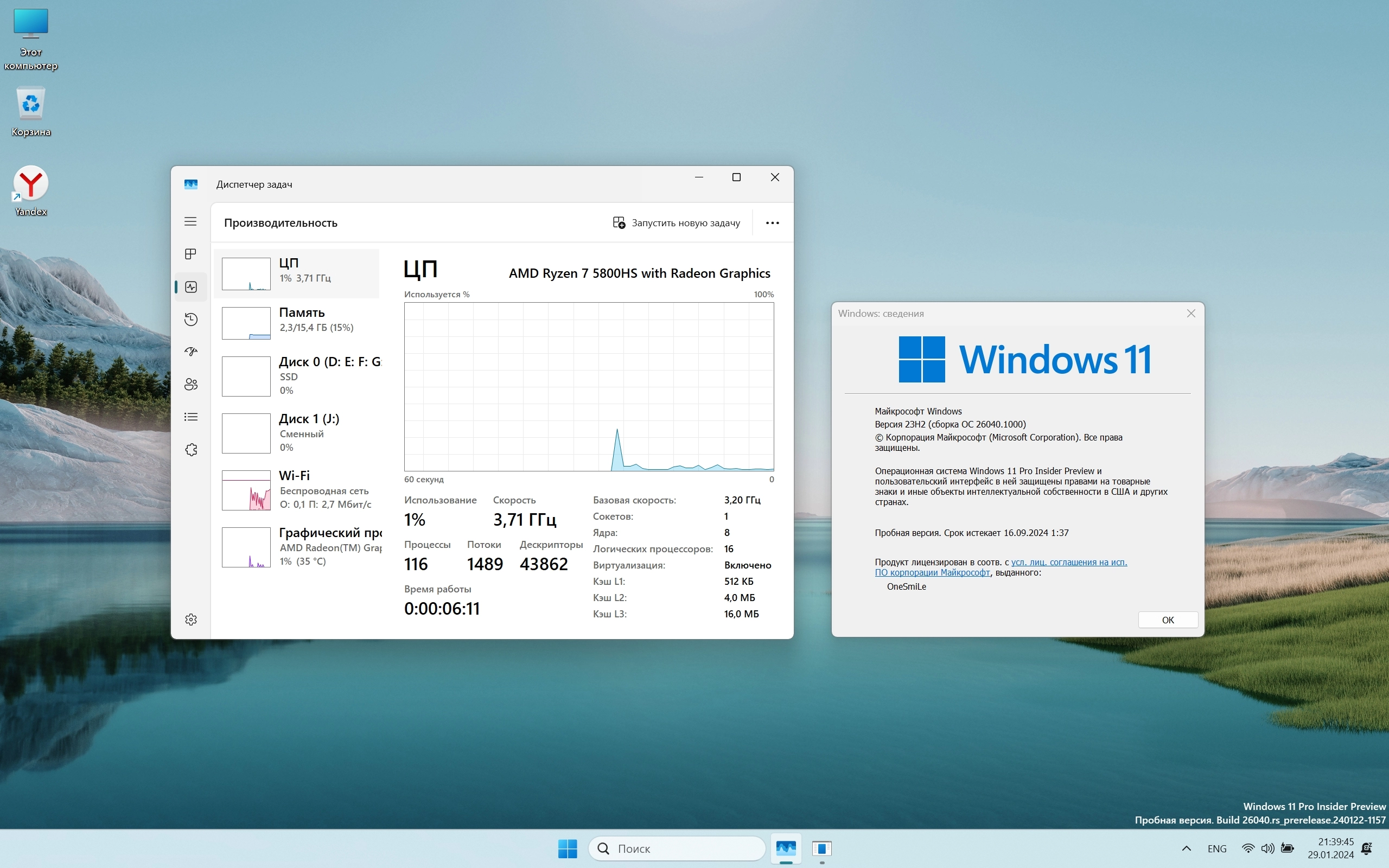Image resolution: width=1389 pixels, height=868 pixels.
Task: Open the Windows Start button
Action: (567, 848)
